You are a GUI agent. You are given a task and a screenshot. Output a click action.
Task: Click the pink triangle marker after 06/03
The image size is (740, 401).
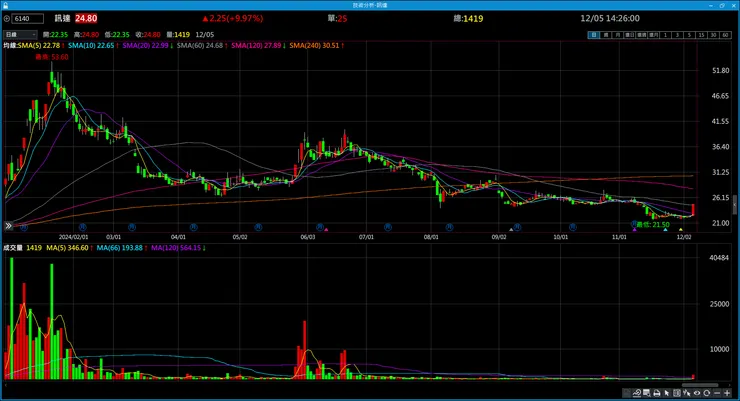pos(326,230)
